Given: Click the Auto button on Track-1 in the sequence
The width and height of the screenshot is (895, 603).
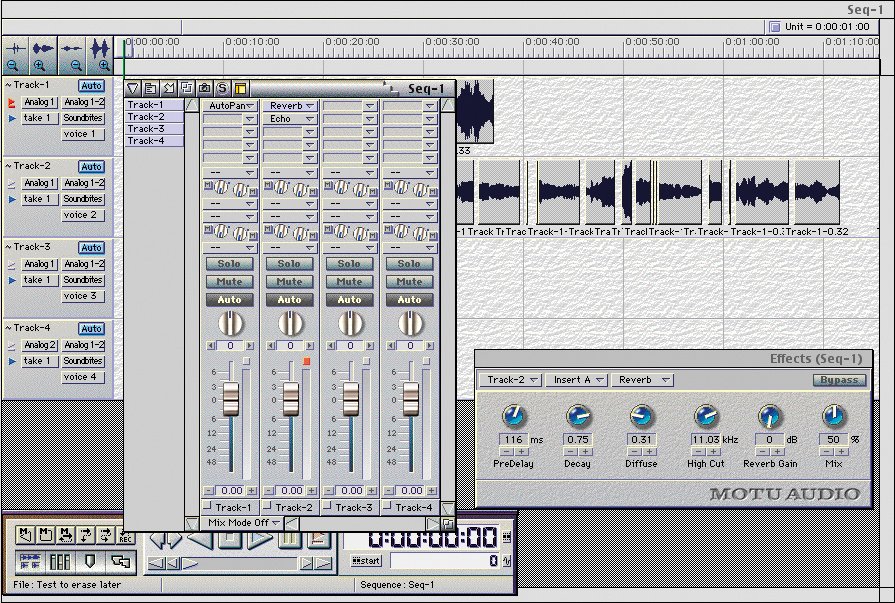Looking at the screenshot, I should pos(91,86).
